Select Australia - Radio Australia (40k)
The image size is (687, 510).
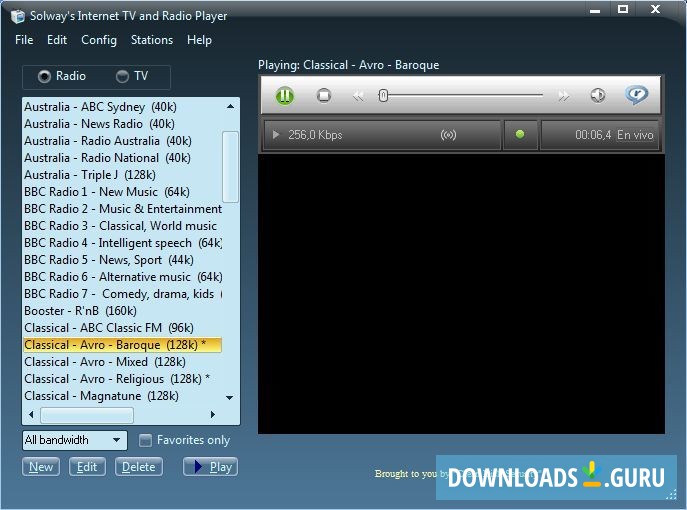pyautogui.click(x=123, y=141)
